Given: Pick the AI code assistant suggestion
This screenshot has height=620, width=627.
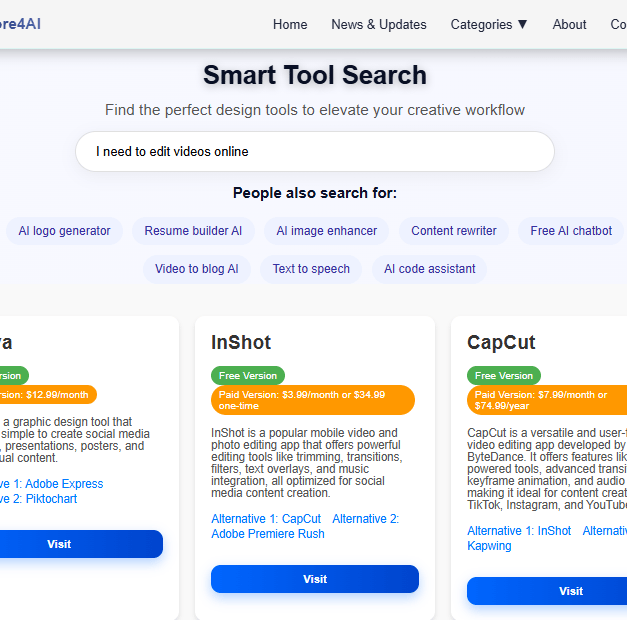Looking at the screenshot, I should 429,269.
